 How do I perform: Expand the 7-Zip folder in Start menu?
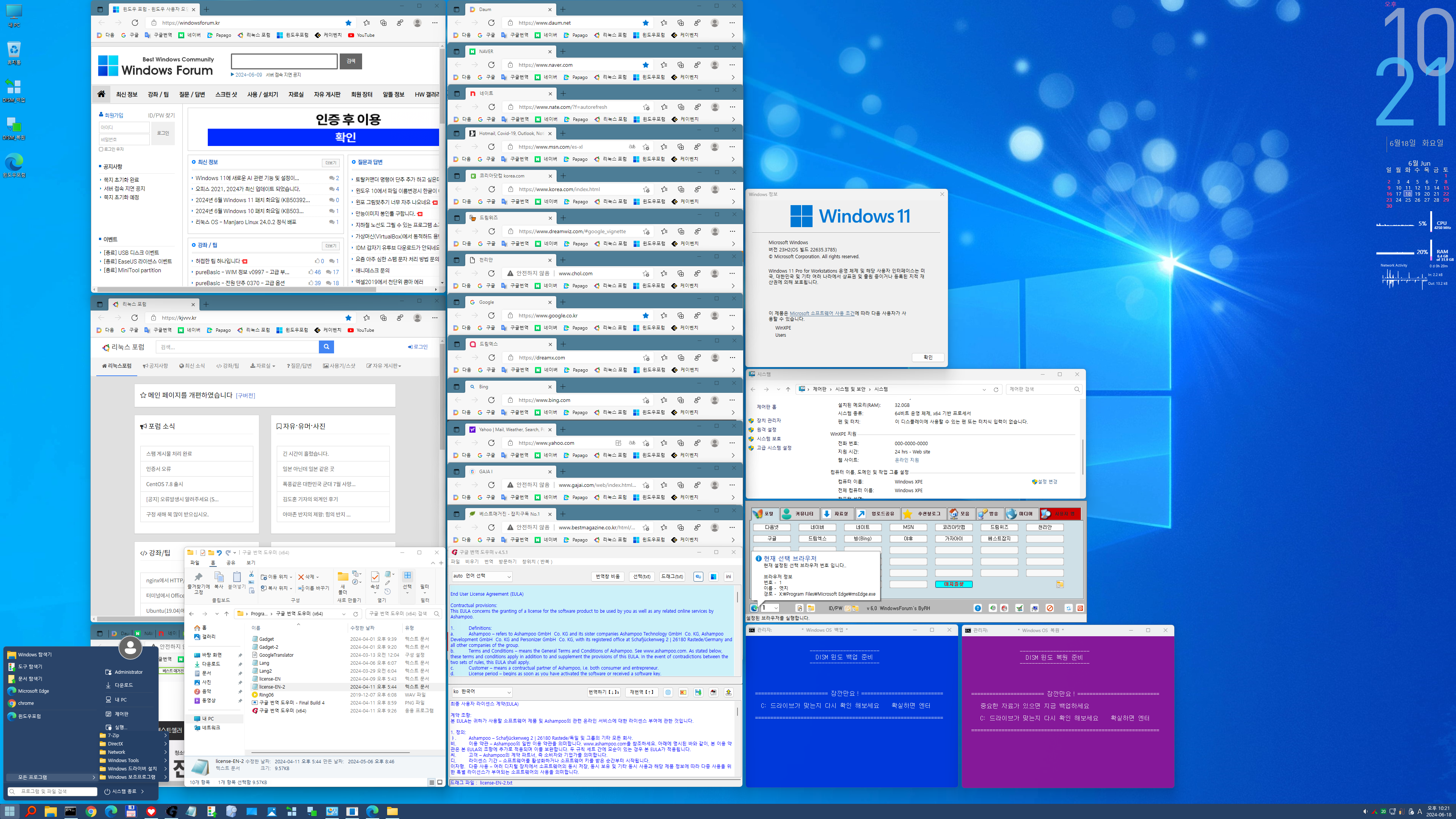(x=133, y=735)
